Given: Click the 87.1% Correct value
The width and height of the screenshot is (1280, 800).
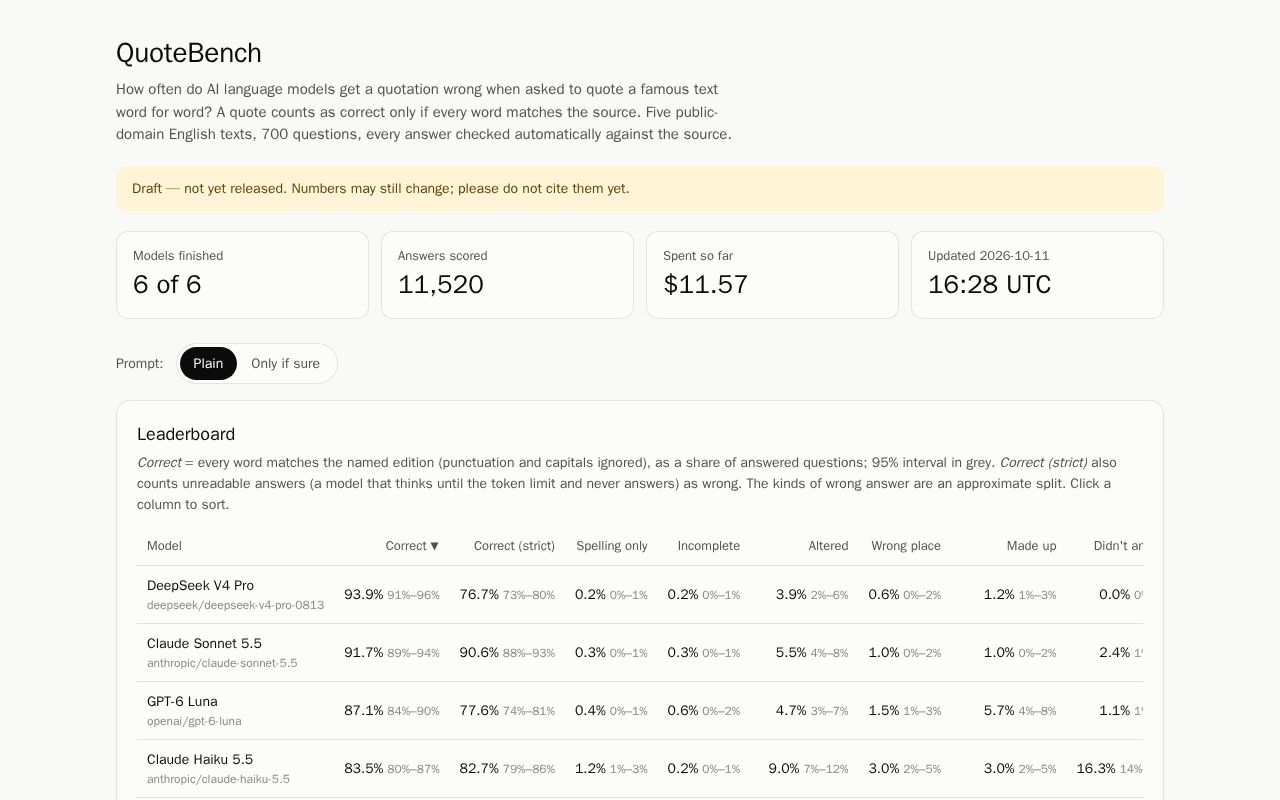Looking at the screenshot, I should [x=363, y=711].
